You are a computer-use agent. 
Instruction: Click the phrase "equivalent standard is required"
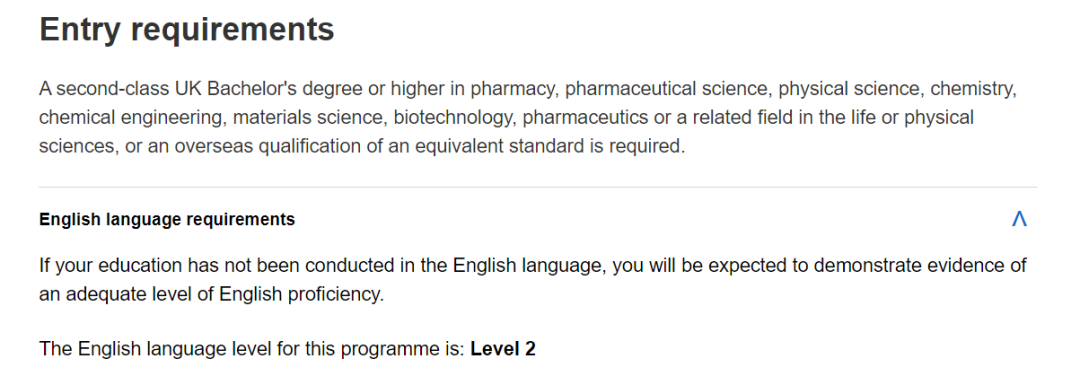pos(552,147)
